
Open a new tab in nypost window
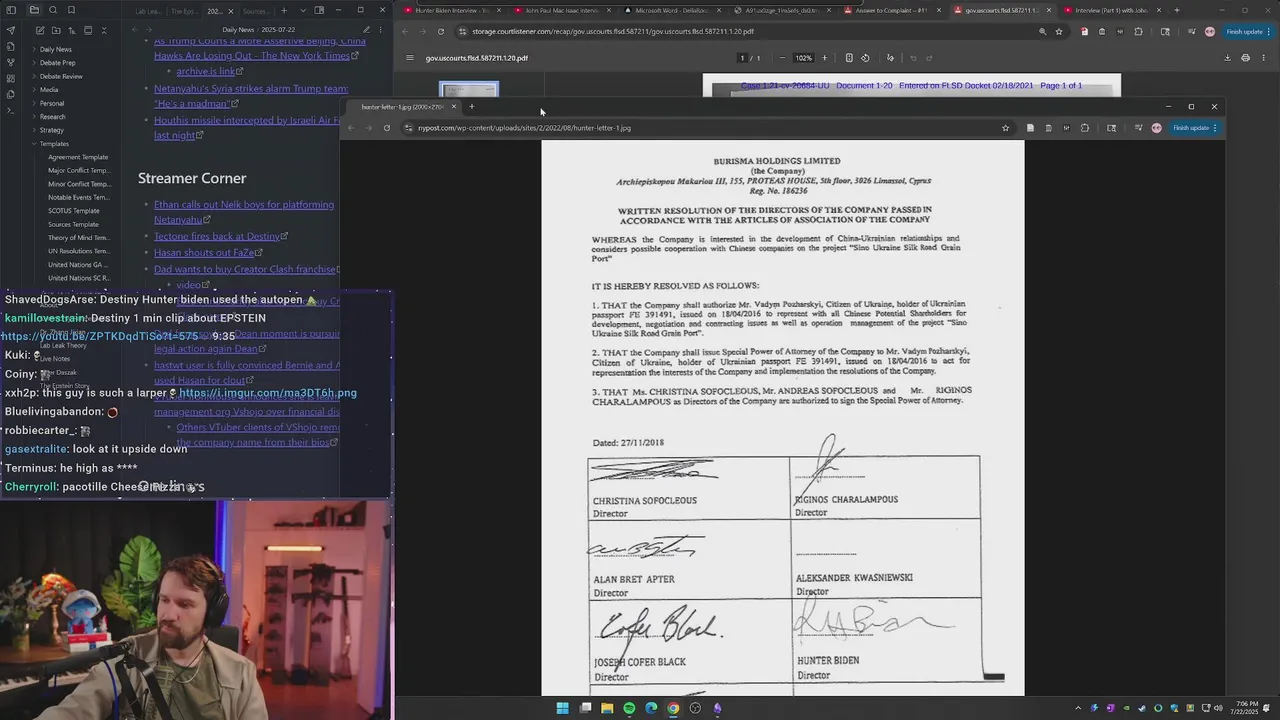tap(472, 106)
